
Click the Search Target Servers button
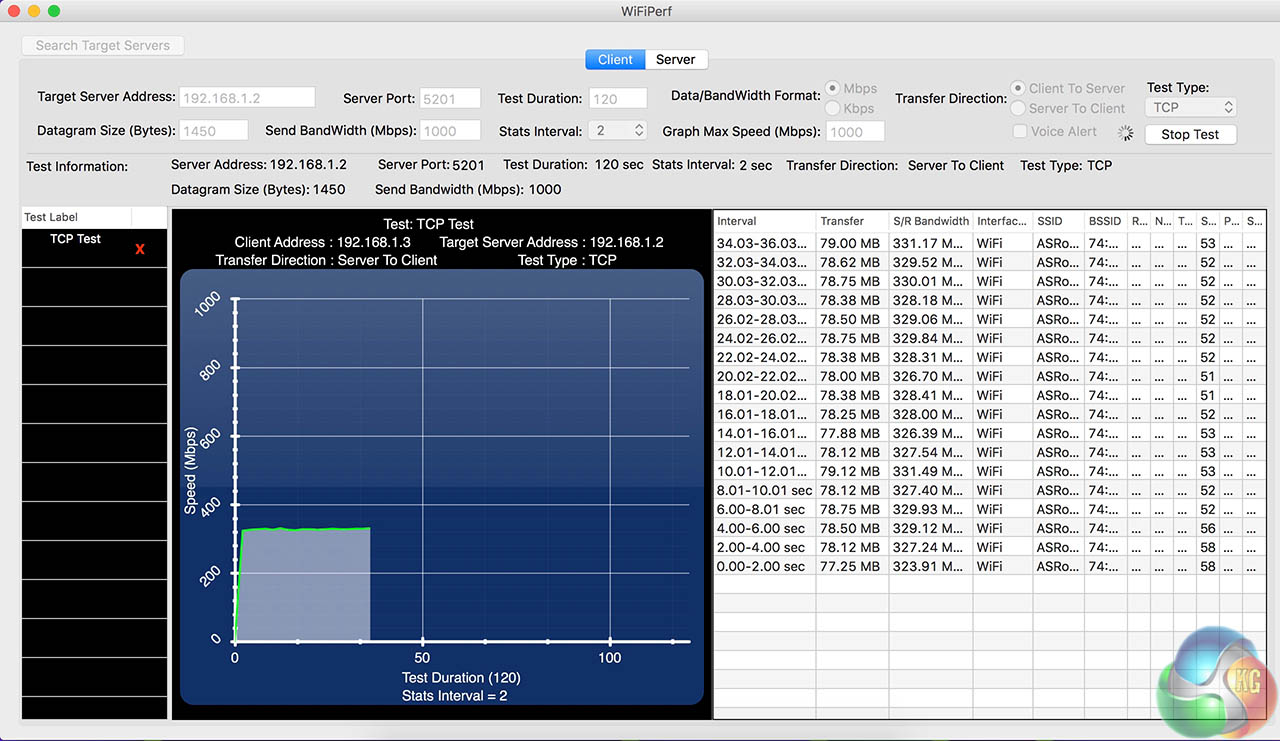(x=103, y=45)
